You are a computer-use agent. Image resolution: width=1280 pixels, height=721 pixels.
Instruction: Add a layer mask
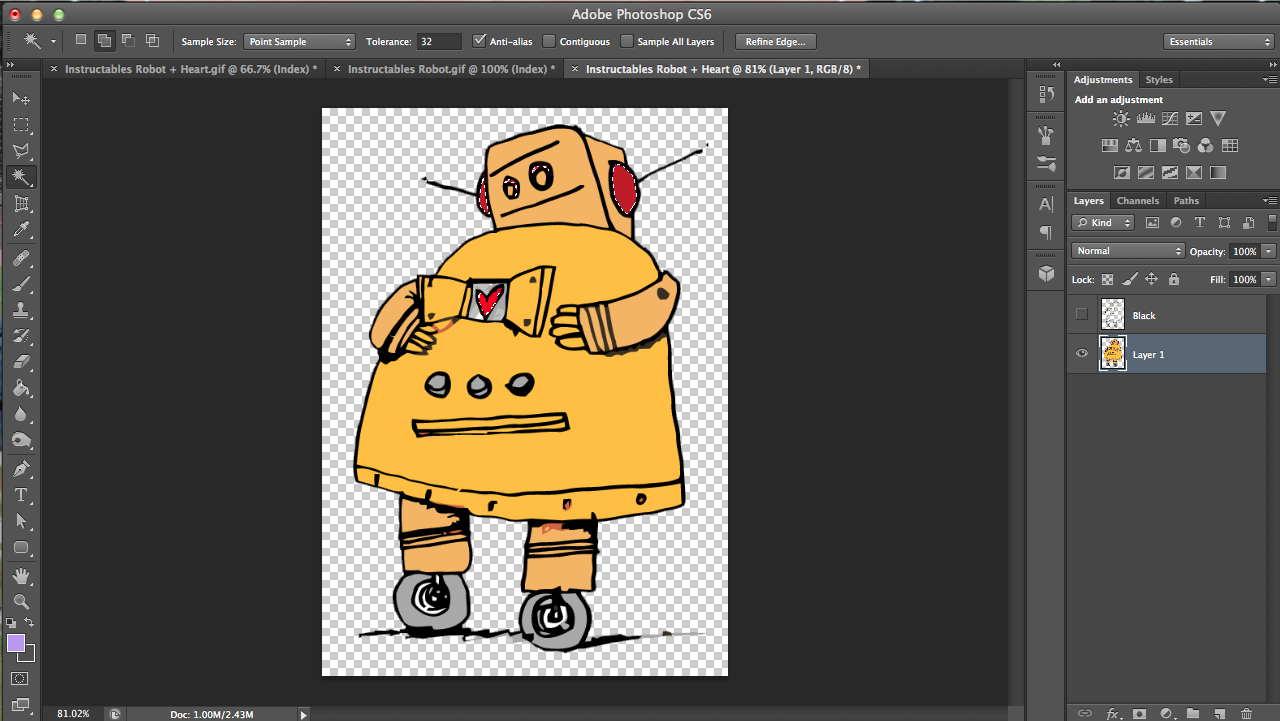1139,713
